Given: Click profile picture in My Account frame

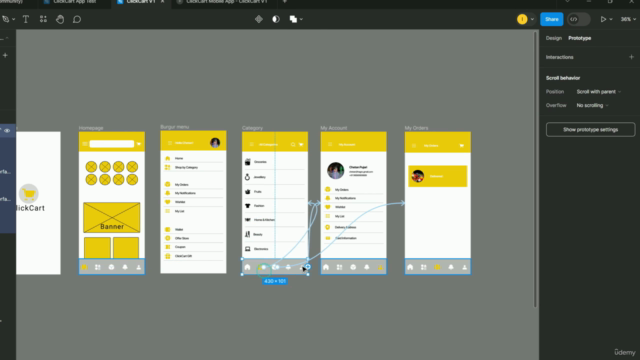Looking at the screenshot, I should (336, 171).
